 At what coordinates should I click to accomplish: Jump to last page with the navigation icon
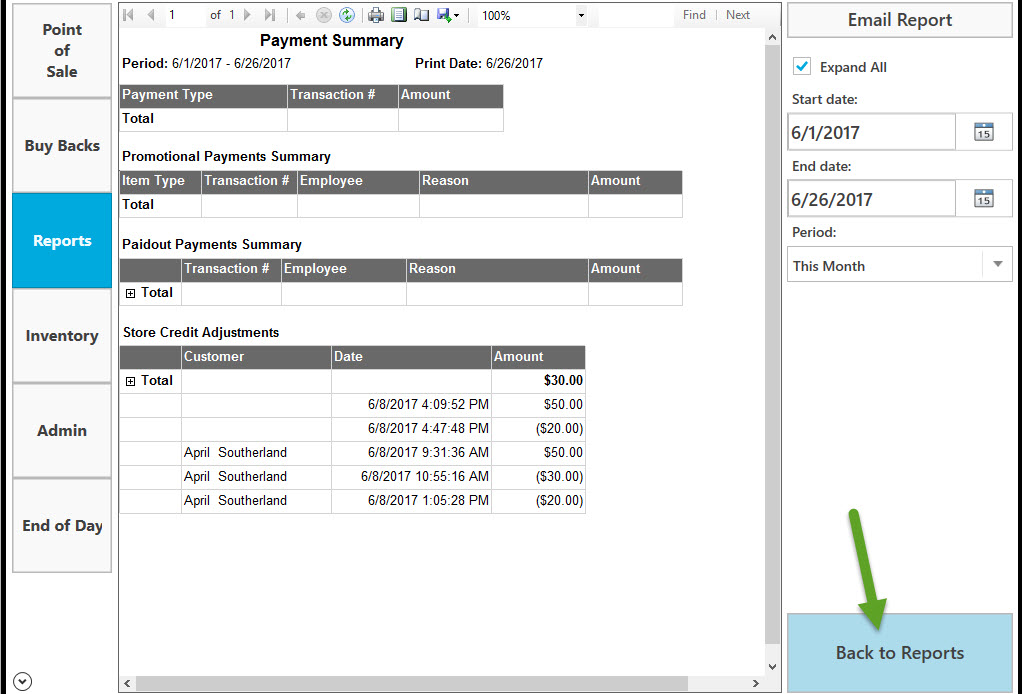click(x=270, y=14)
